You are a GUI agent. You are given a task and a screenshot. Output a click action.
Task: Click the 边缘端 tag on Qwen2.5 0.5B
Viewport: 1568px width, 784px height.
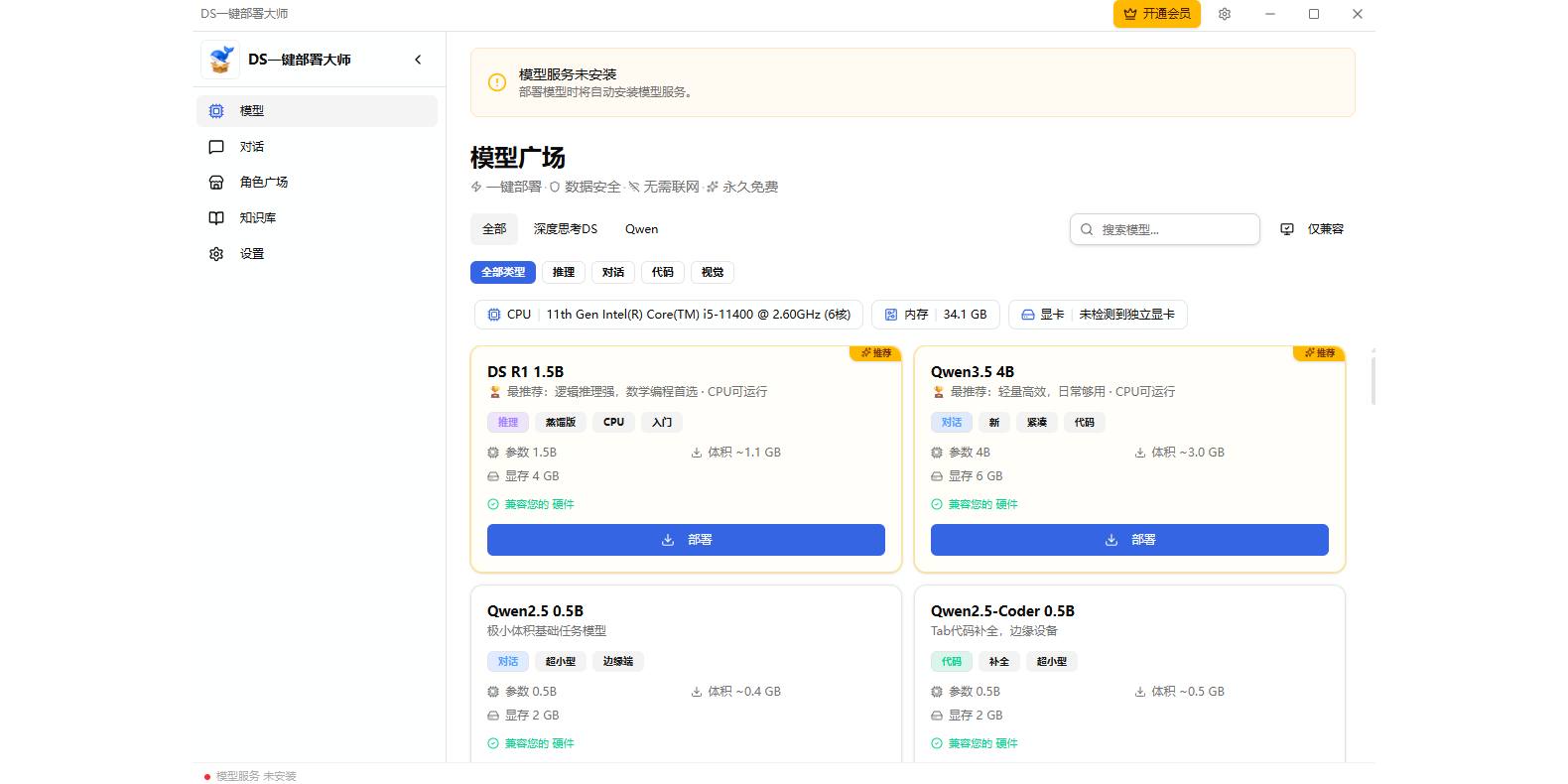pos(618,662)
